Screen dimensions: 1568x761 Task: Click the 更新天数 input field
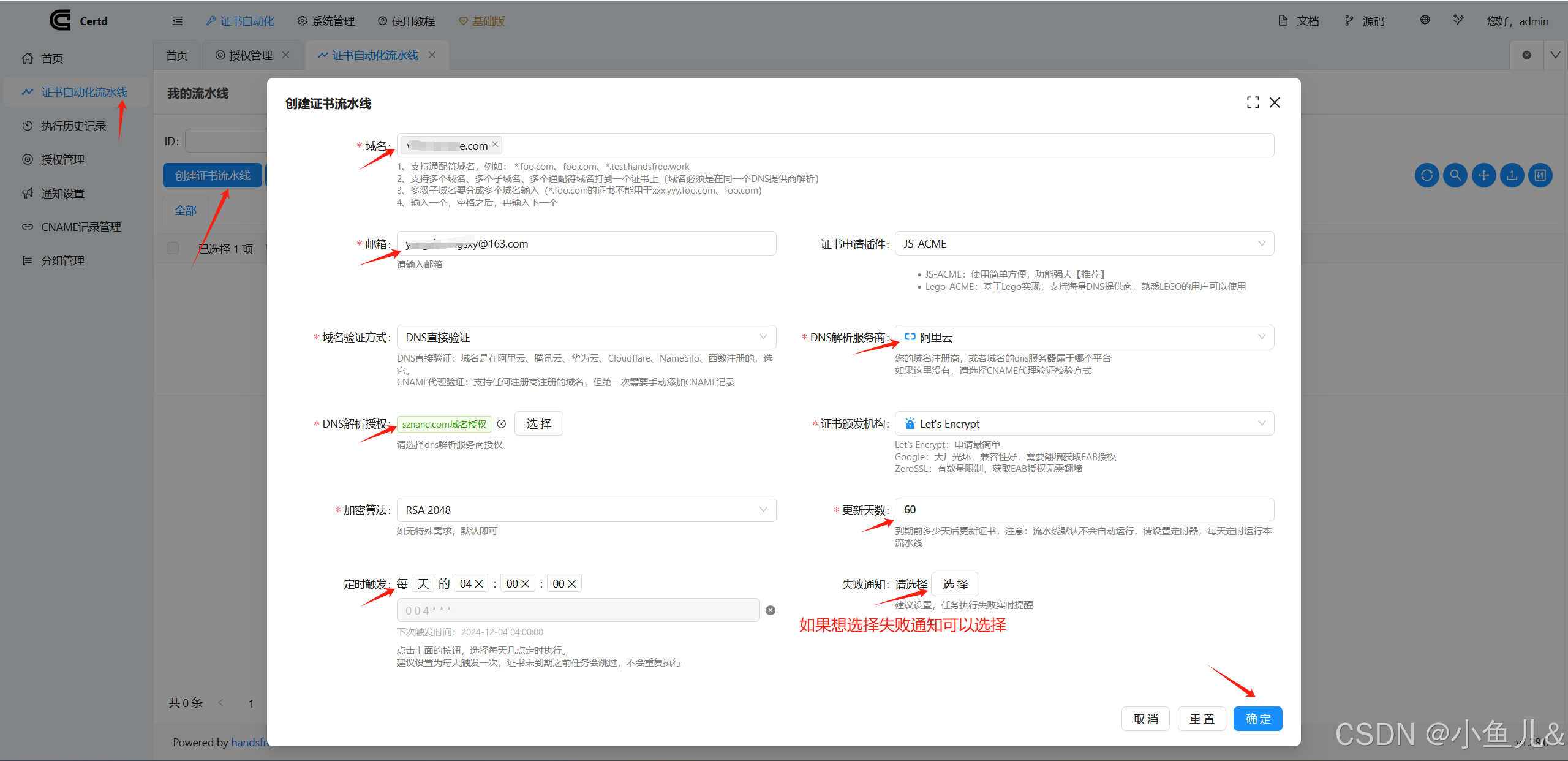(1084, 510)
